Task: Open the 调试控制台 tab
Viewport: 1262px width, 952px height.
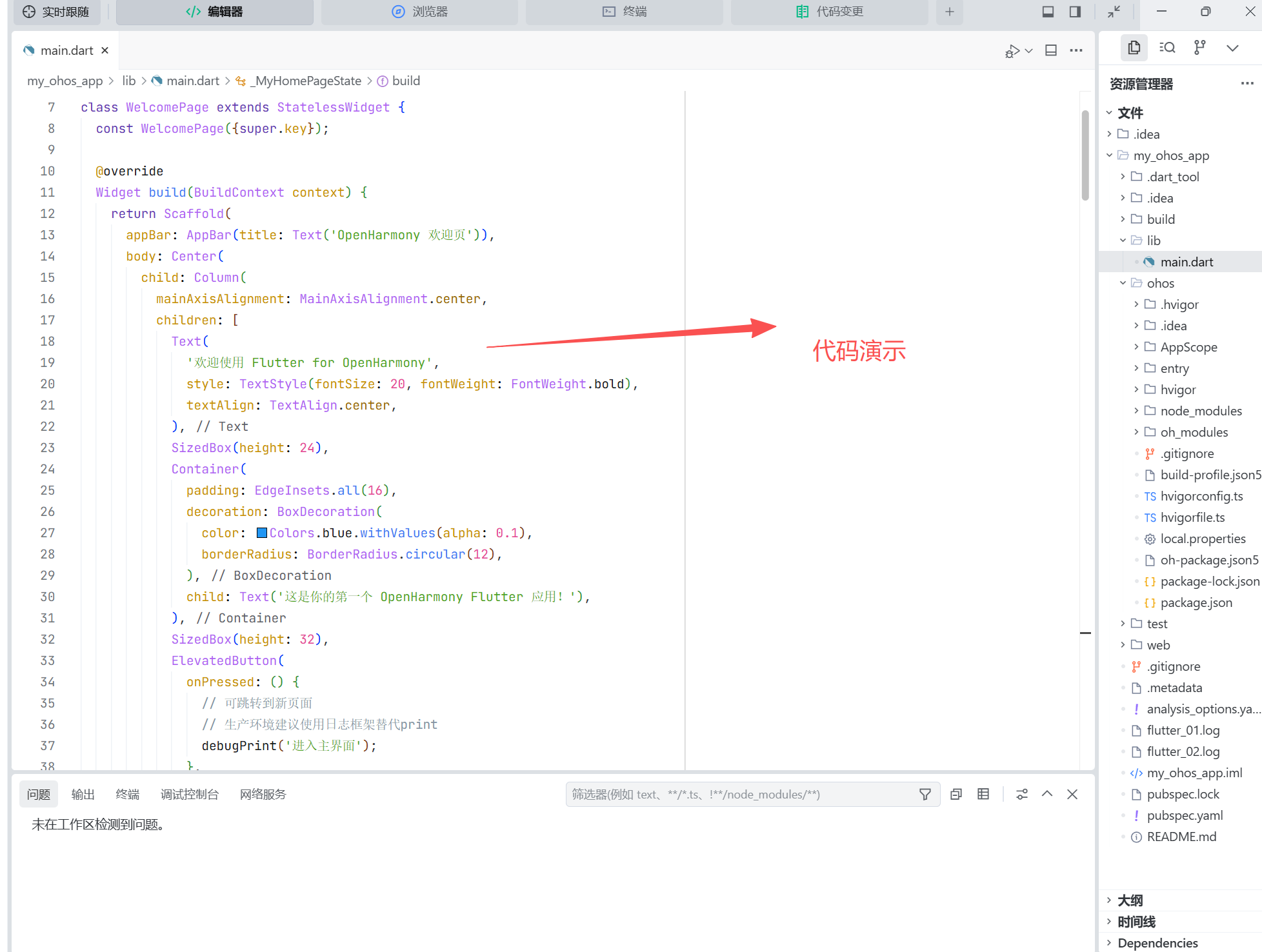Action: point(189,795)
